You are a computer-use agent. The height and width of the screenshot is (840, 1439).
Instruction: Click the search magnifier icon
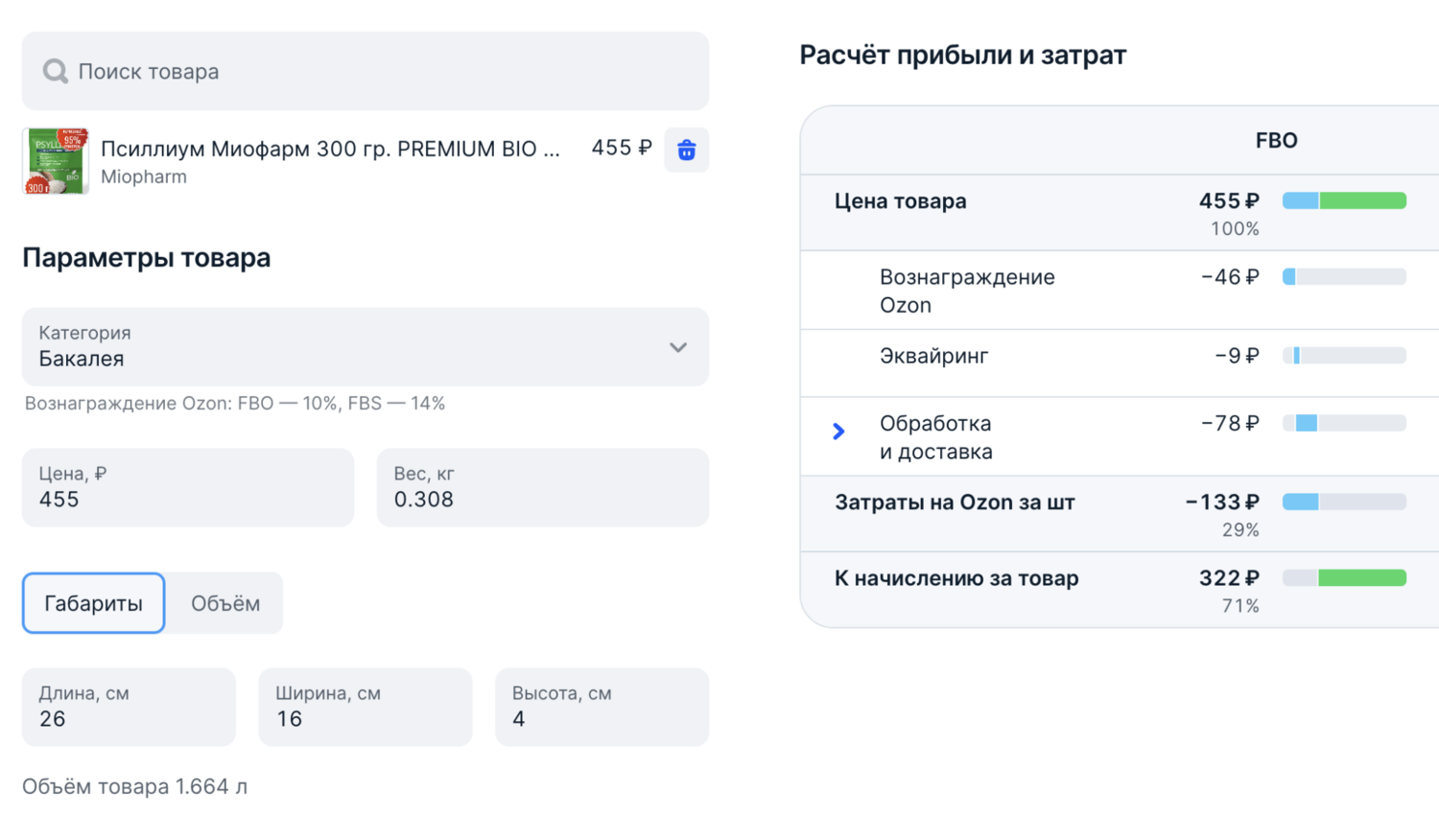[55, 71]
